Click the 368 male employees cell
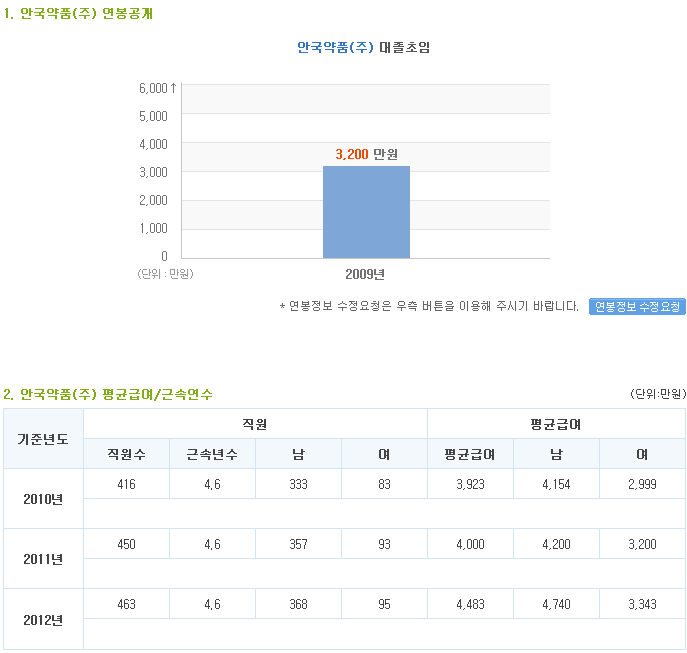This screenshot has width=687, height=653. (298, 604)
